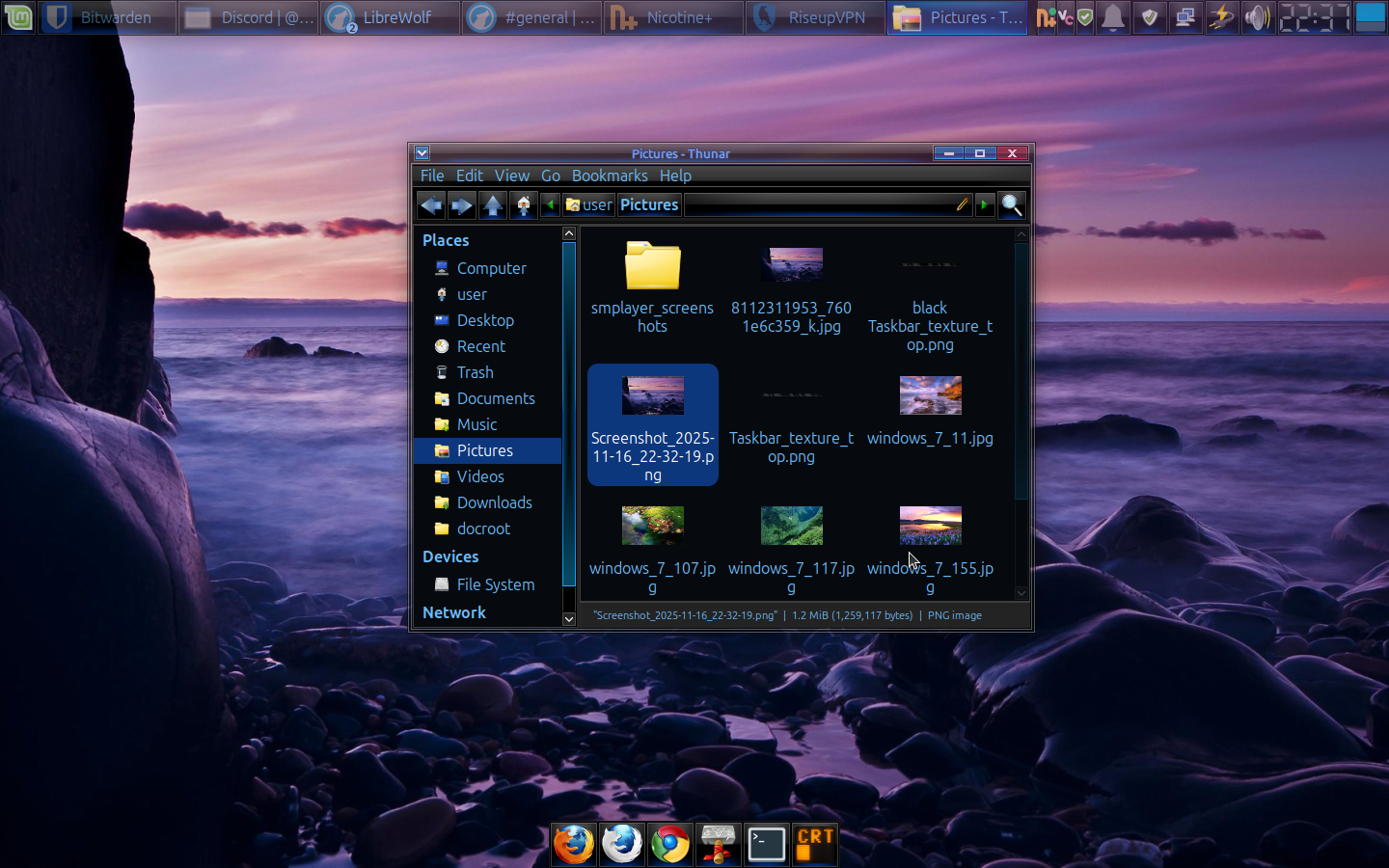
Task: Open the Bookmarks menu
Action: coord(610,176)
